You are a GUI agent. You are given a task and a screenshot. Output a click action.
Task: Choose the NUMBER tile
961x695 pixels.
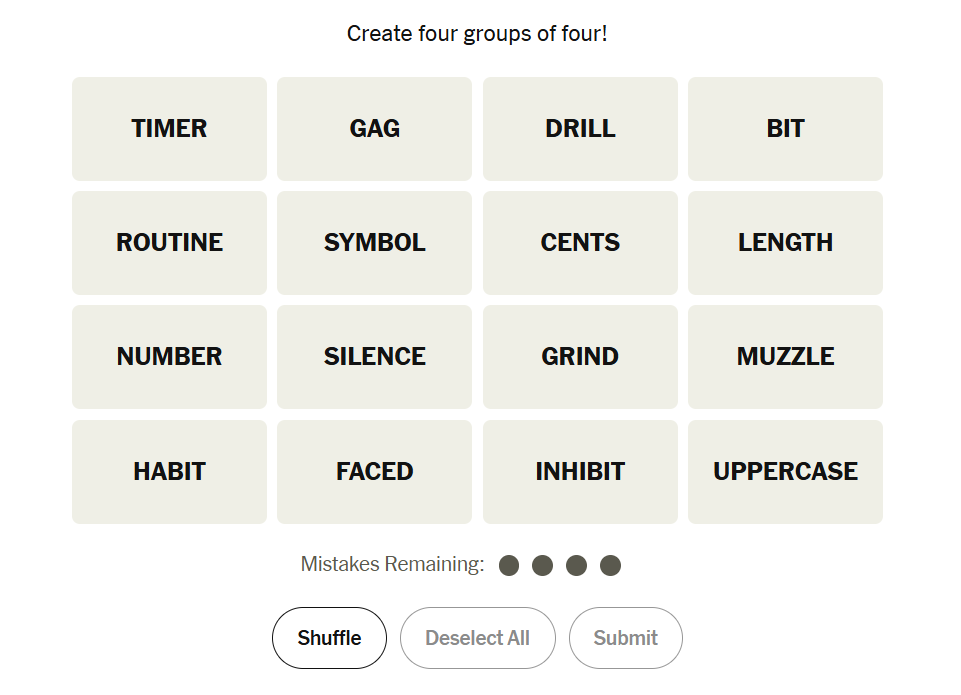click(169, 357)
